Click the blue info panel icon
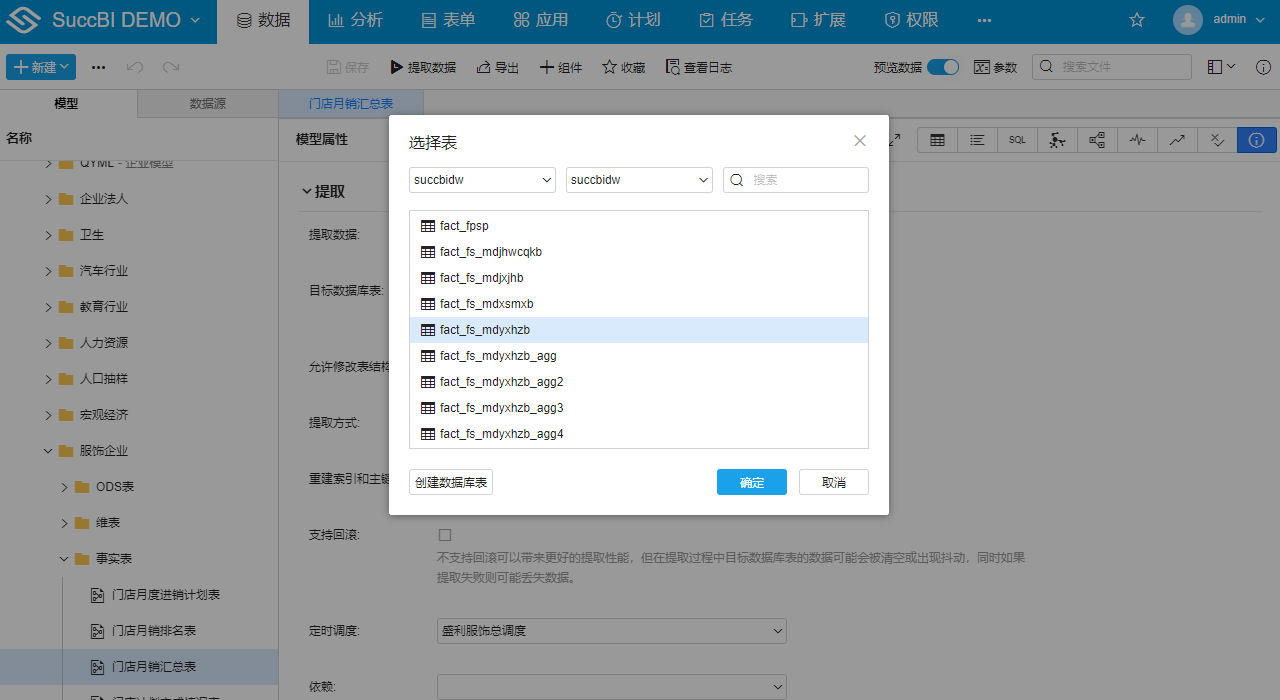Screen dimensions: 1280x700 pyautogui.click(x=1256, y=140)
